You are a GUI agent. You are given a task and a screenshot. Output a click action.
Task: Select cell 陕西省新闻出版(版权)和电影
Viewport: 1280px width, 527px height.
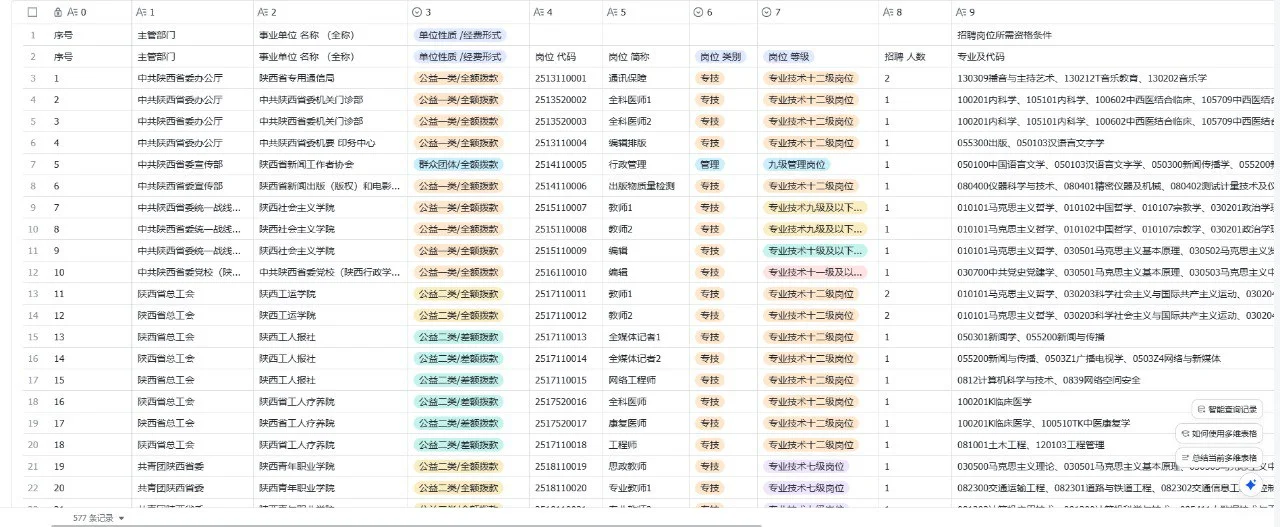coord(329,186)
